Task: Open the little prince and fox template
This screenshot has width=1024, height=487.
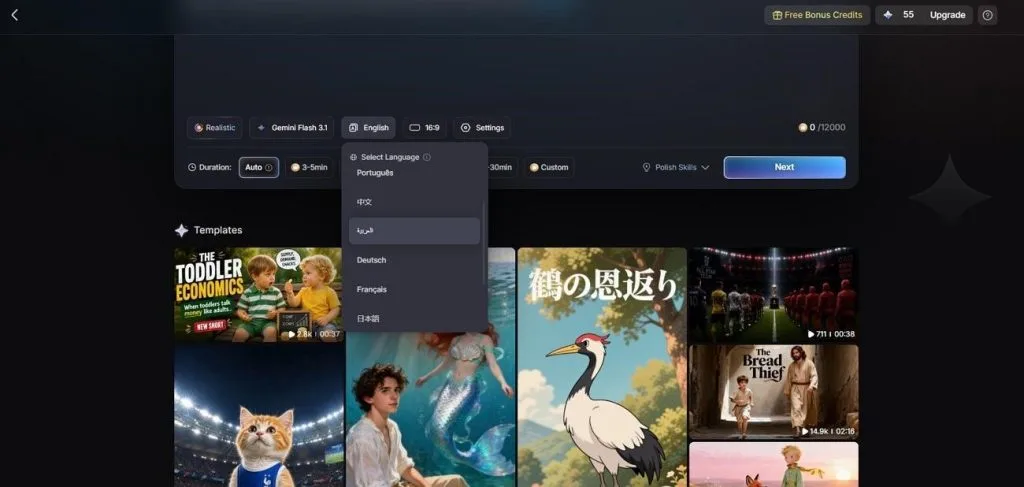Action: pyautogui.click(x=773, y=465)
